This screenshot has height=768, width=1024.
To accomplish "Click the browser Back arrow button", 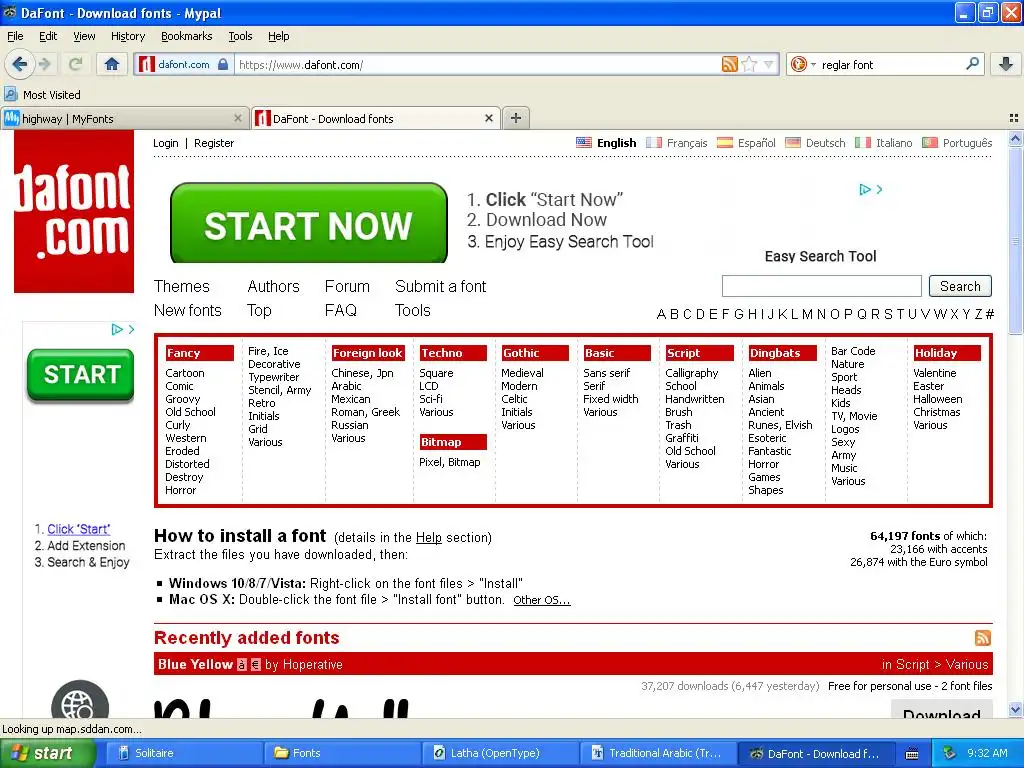I will tap(20, 64).
